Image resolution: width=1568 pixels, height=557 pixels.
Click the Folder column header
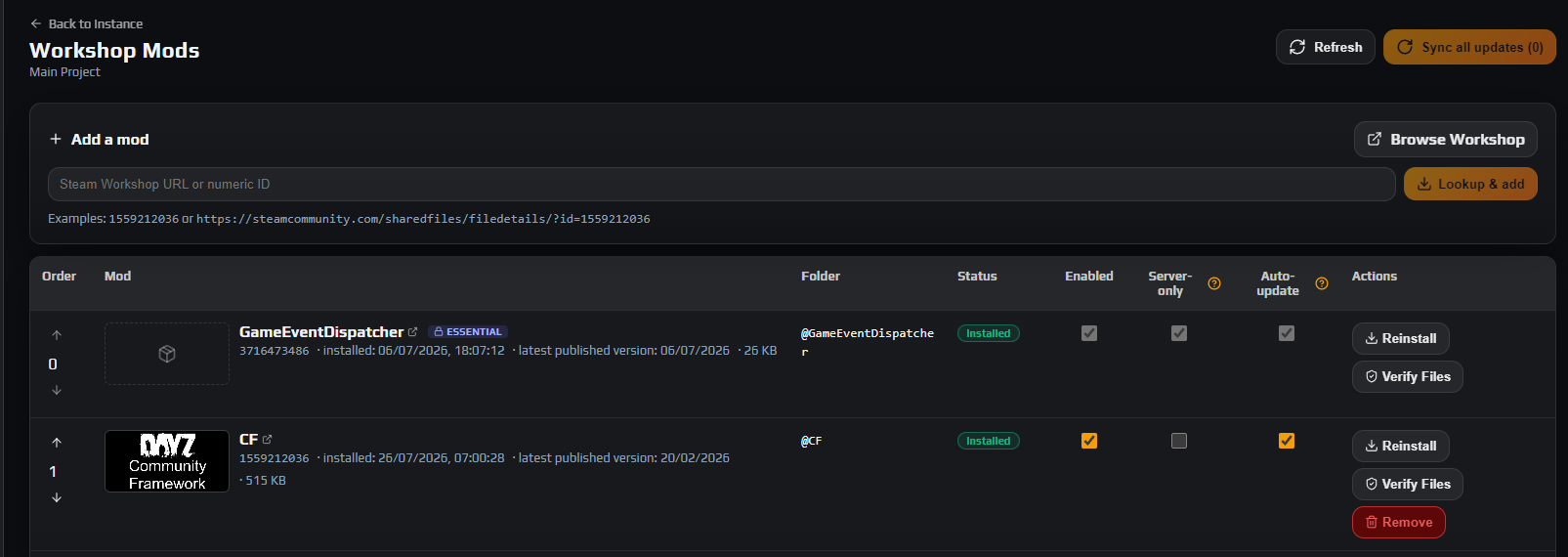(821, 277)
